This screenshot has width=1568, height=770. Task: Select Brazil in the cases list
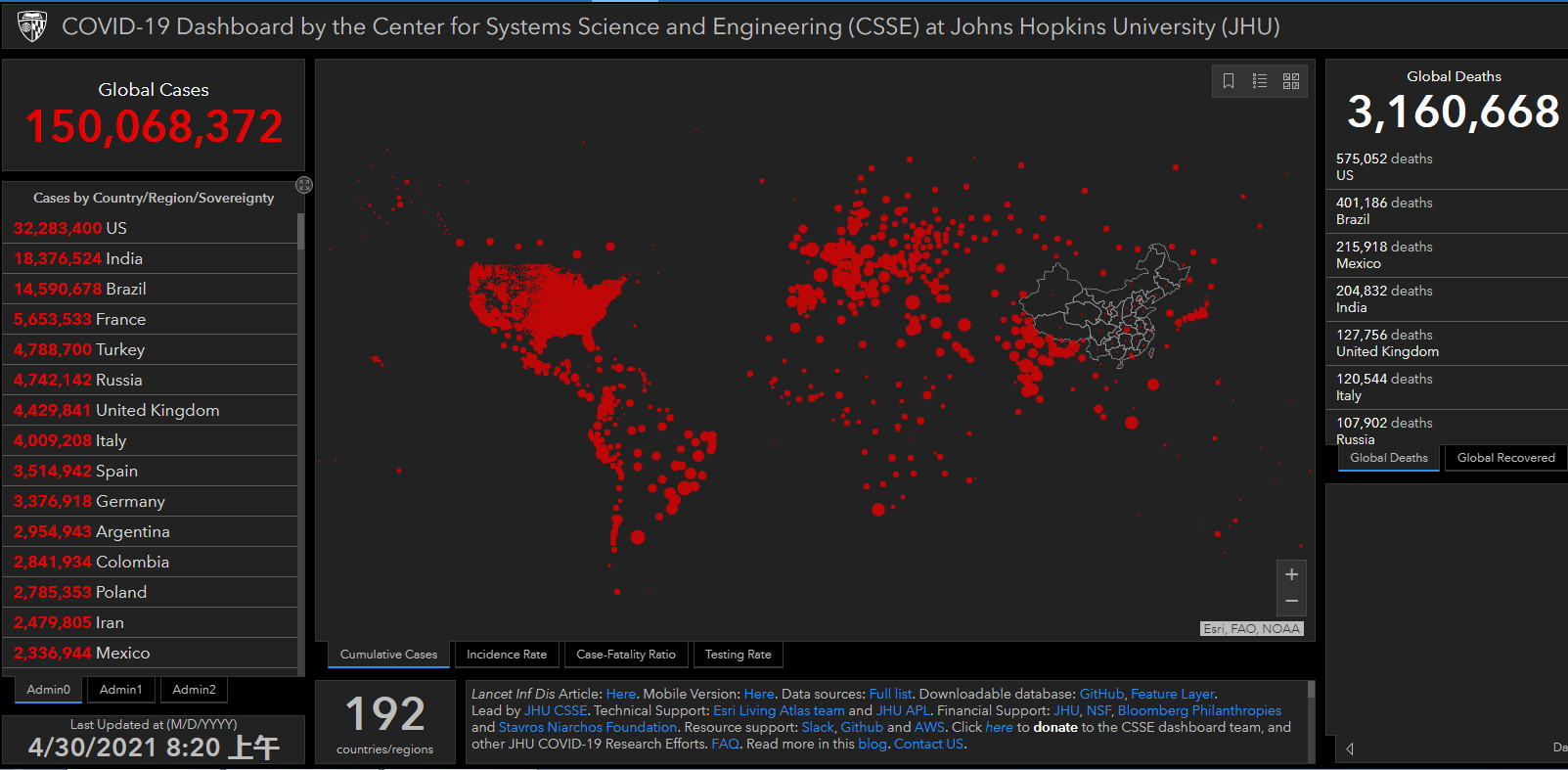pos(151,289)
